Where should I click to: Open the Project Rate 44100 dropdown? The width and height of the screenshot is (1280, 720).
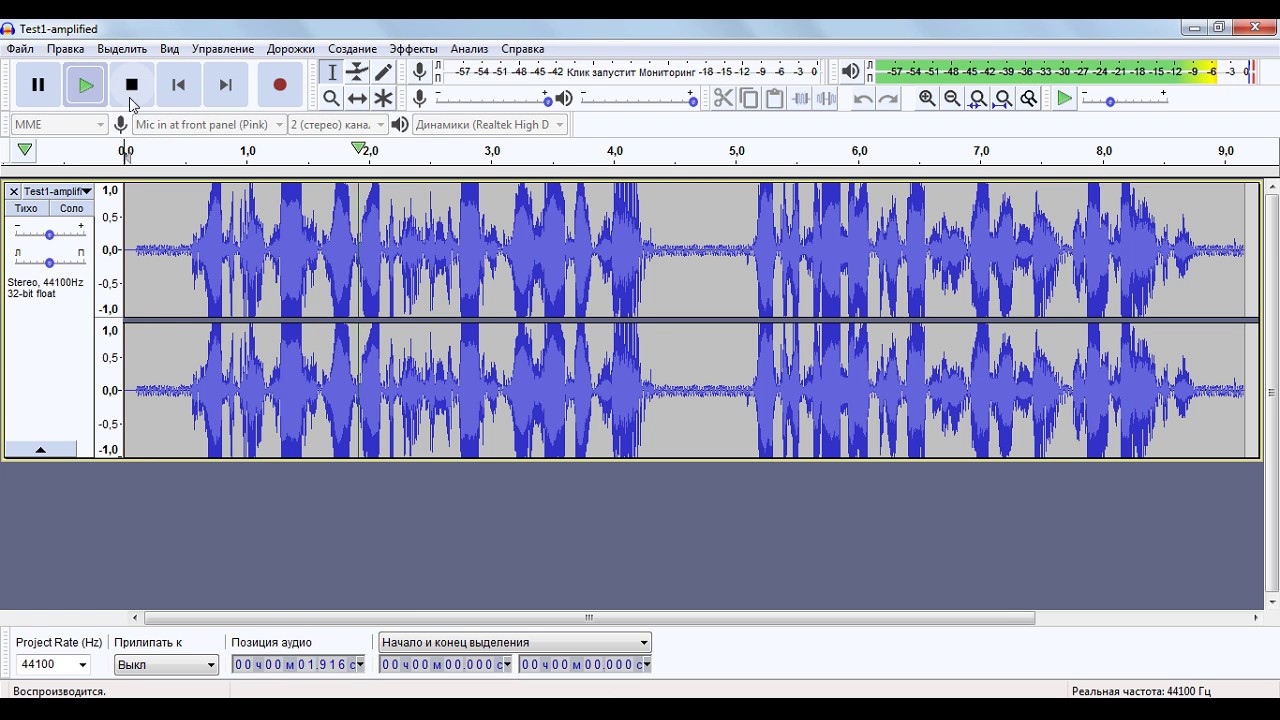[x=52, y=664]
